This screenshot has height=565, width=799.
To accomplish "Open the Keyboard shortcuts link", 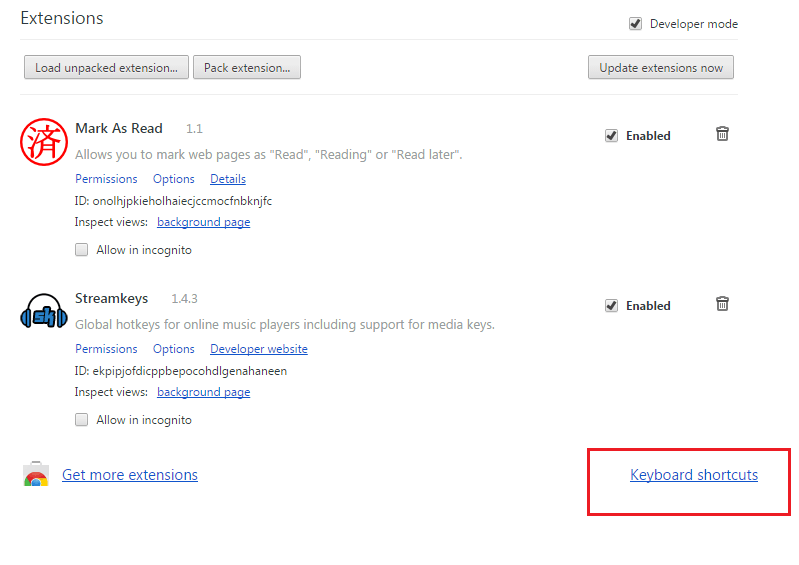I will [694, 475].
